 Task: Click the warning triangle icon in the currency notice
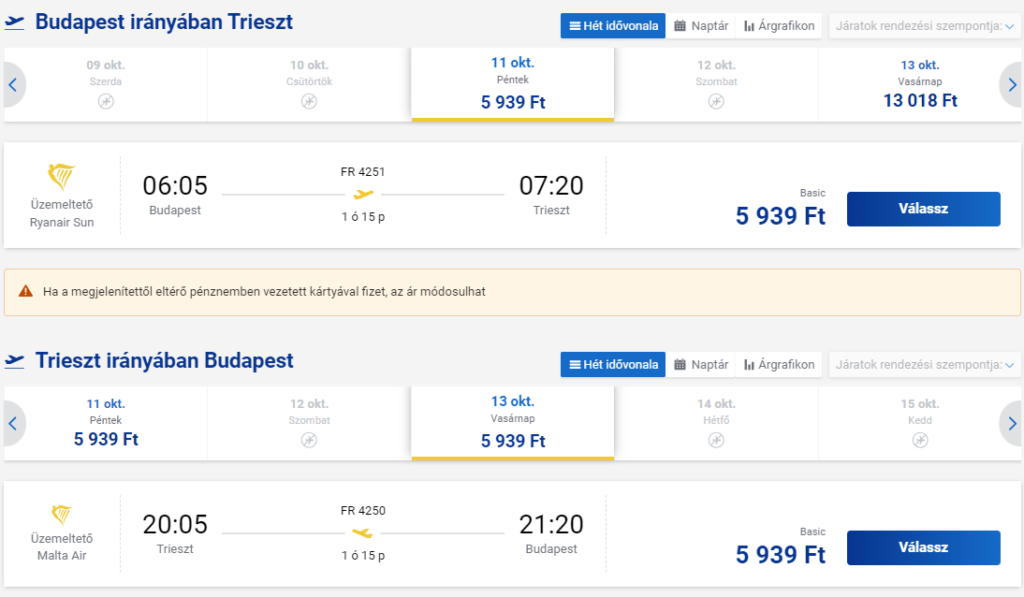25,291
